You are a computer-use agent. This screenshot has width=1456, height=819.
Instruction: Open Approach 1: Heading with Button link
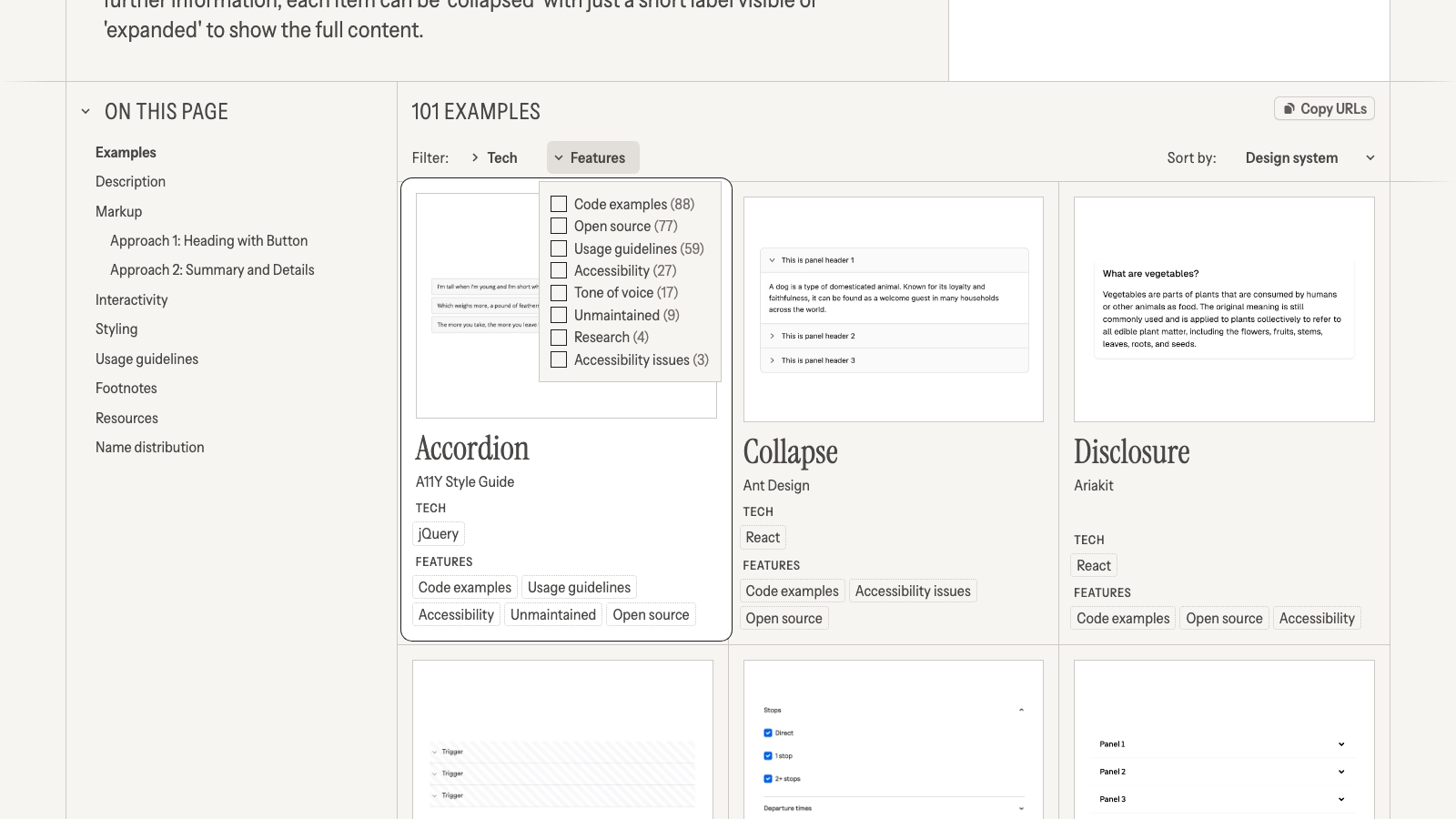pos(208,240)
